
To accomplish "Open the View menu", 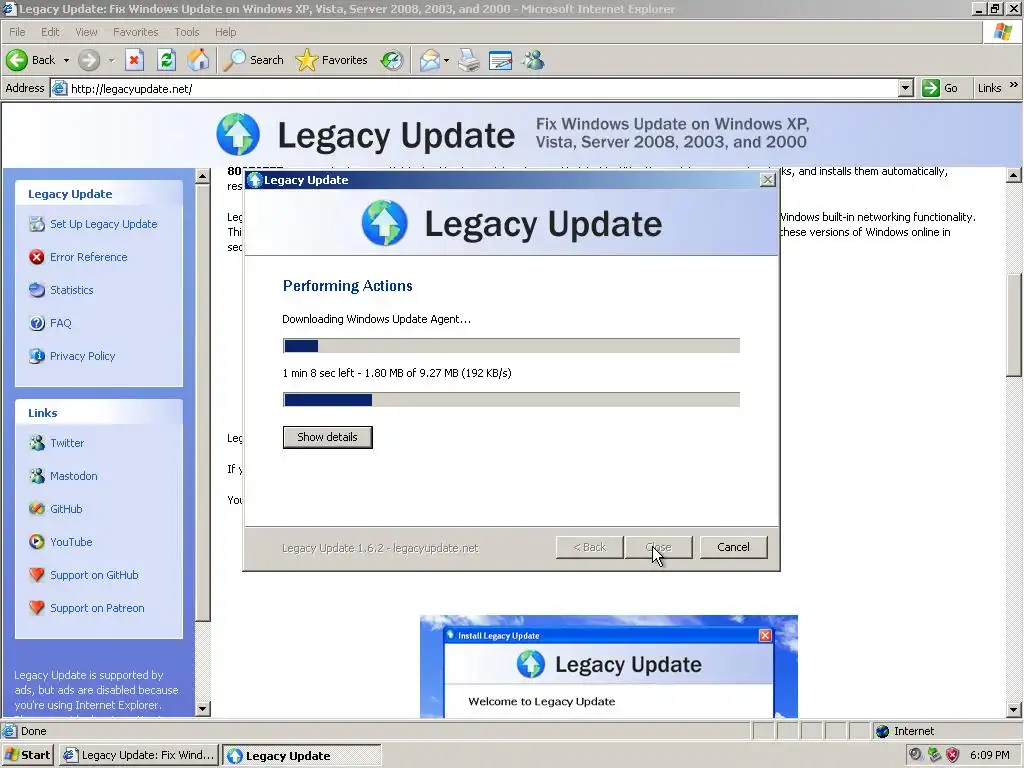I will click(86, 32).
